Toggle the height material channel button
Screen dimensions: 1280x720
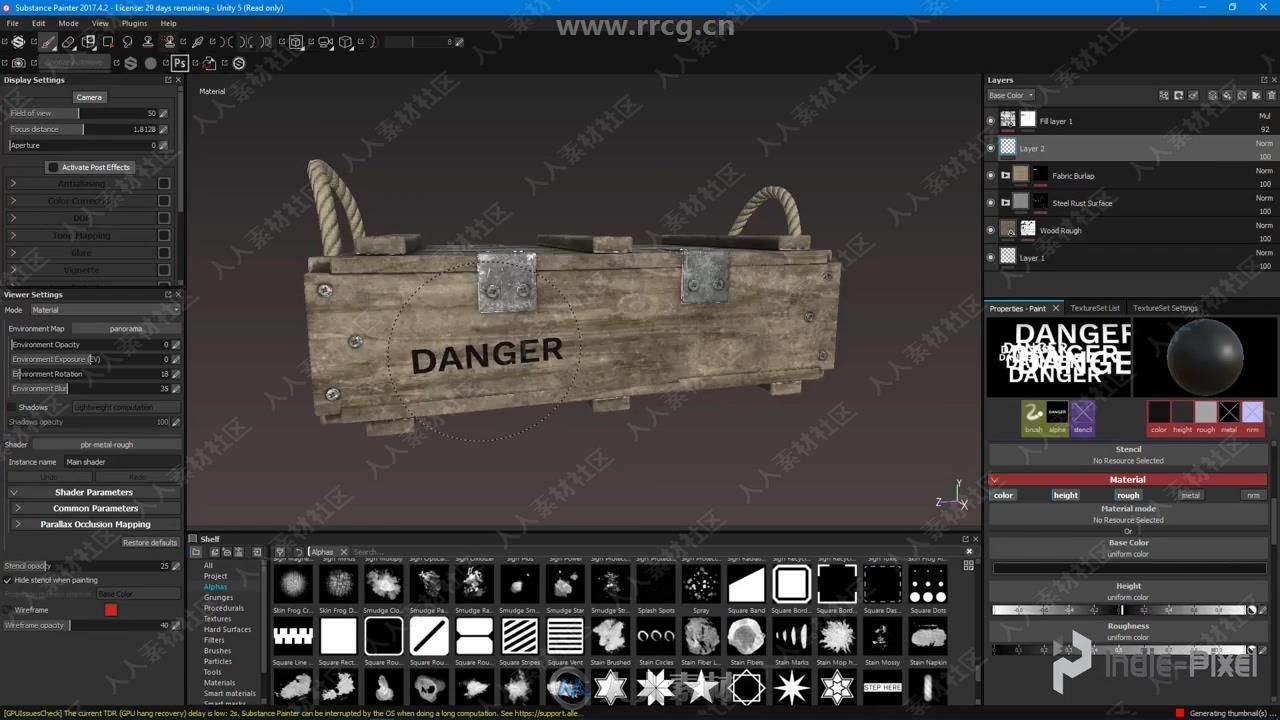point(1066,495)
